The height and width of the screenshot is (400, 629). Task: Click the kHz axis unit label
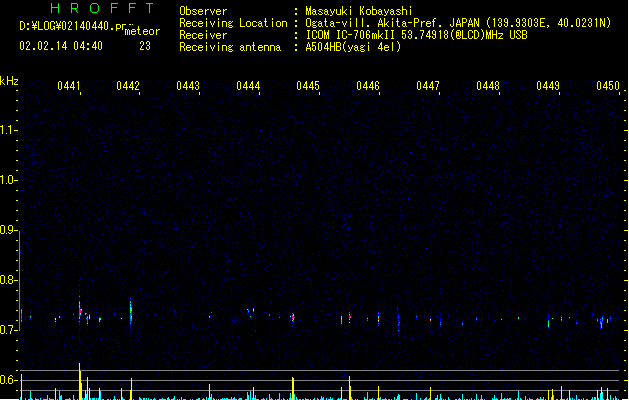pos(9,81)
